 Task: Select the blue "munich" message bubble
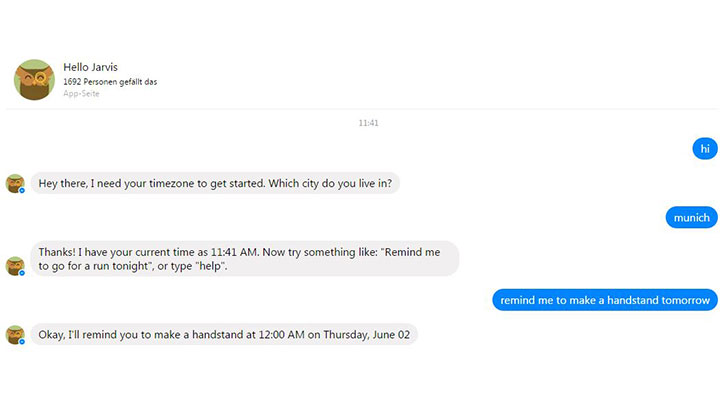(692, 218)
